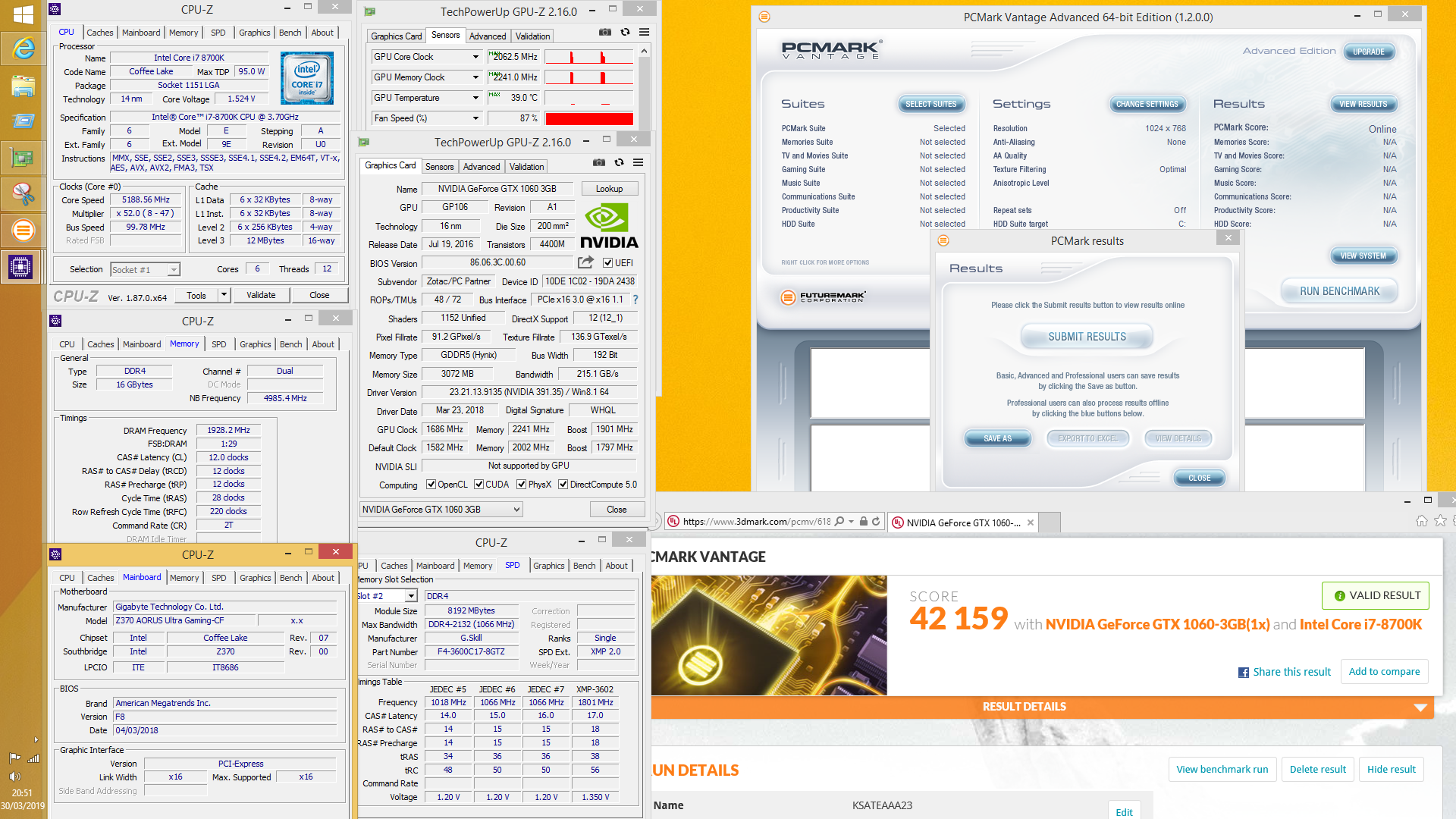
Task: Open the hamburger menu in GPU-Z Sensors window
Action: (644, 32)
